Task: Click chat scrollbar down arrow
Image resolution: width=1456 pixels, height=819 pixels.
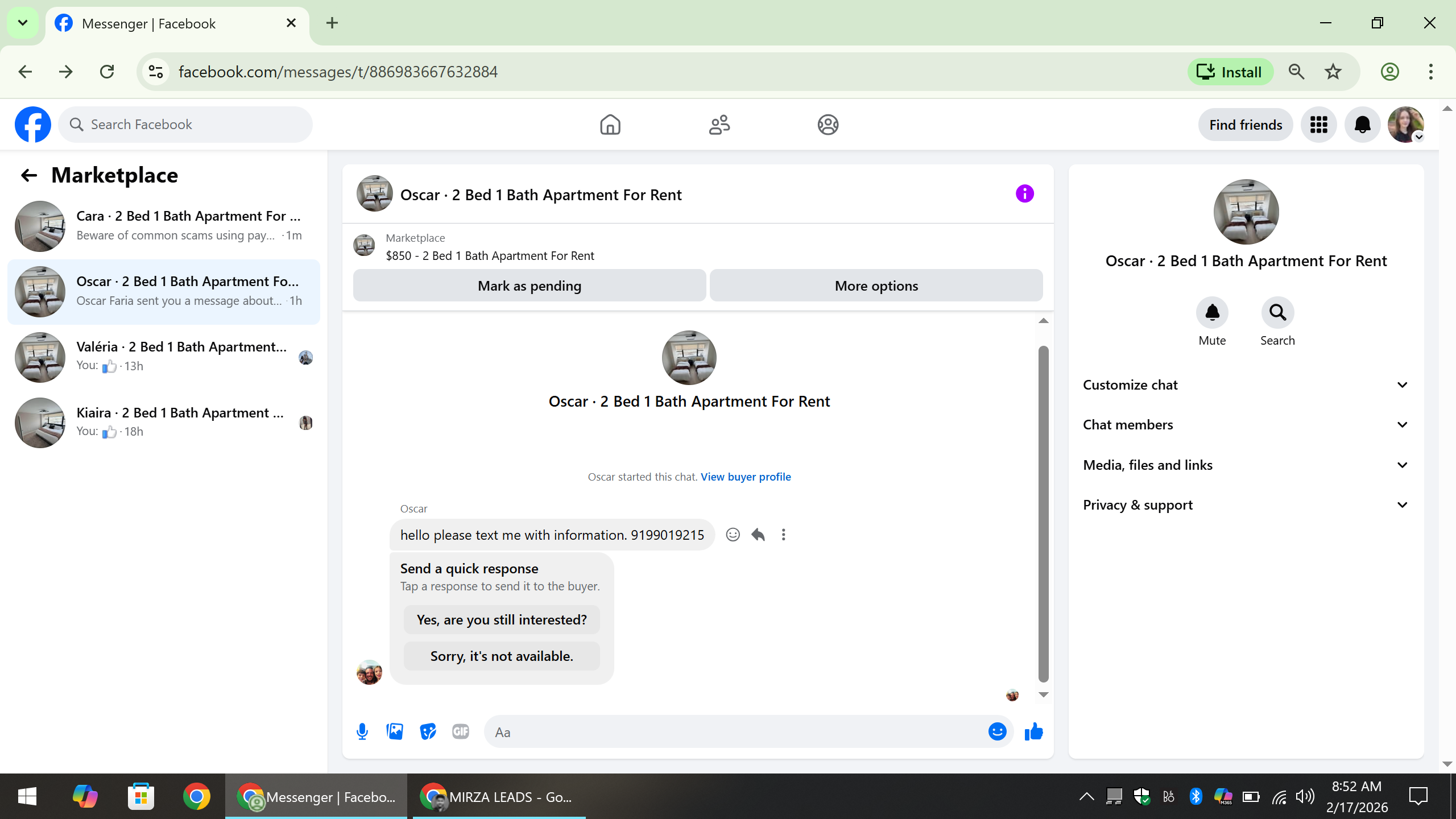Action: 1043,694
